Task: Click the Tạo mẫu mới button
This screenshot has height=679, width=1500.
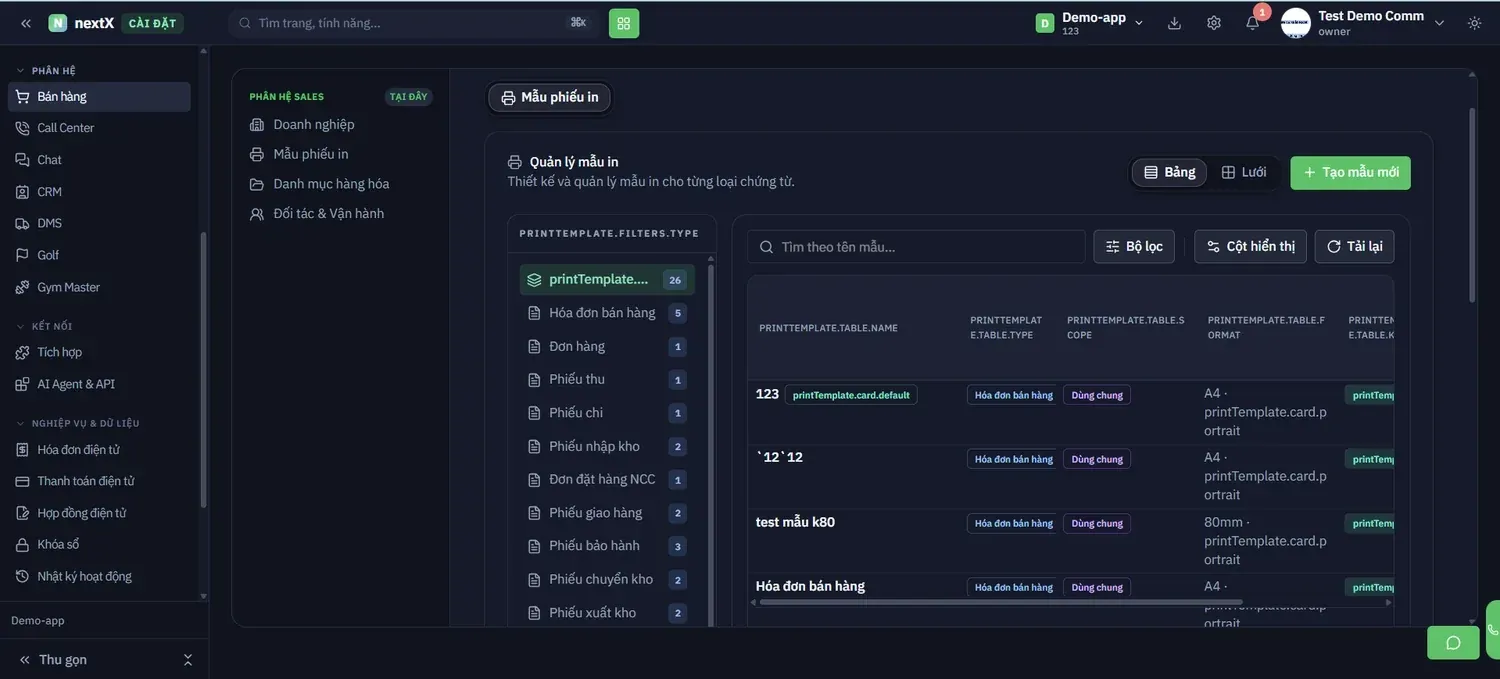Action: click(x=1350, y=172)
